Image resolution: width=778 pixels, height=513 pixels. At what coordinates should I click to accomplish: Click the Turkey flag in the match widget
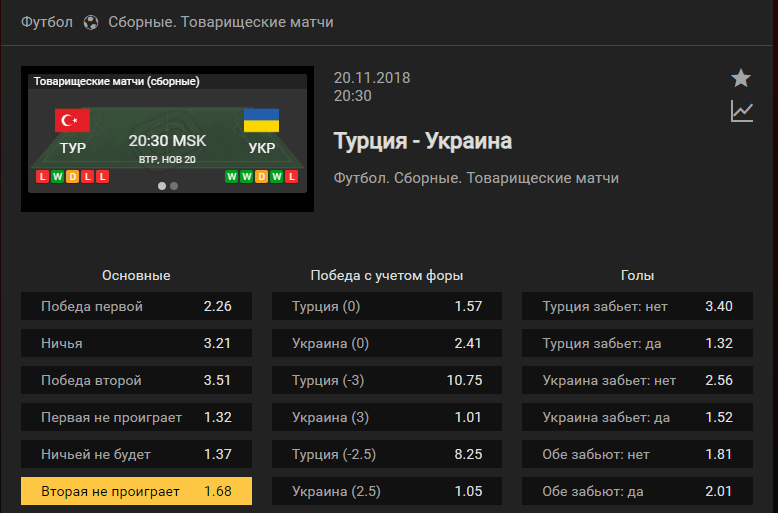pos(72,120)
